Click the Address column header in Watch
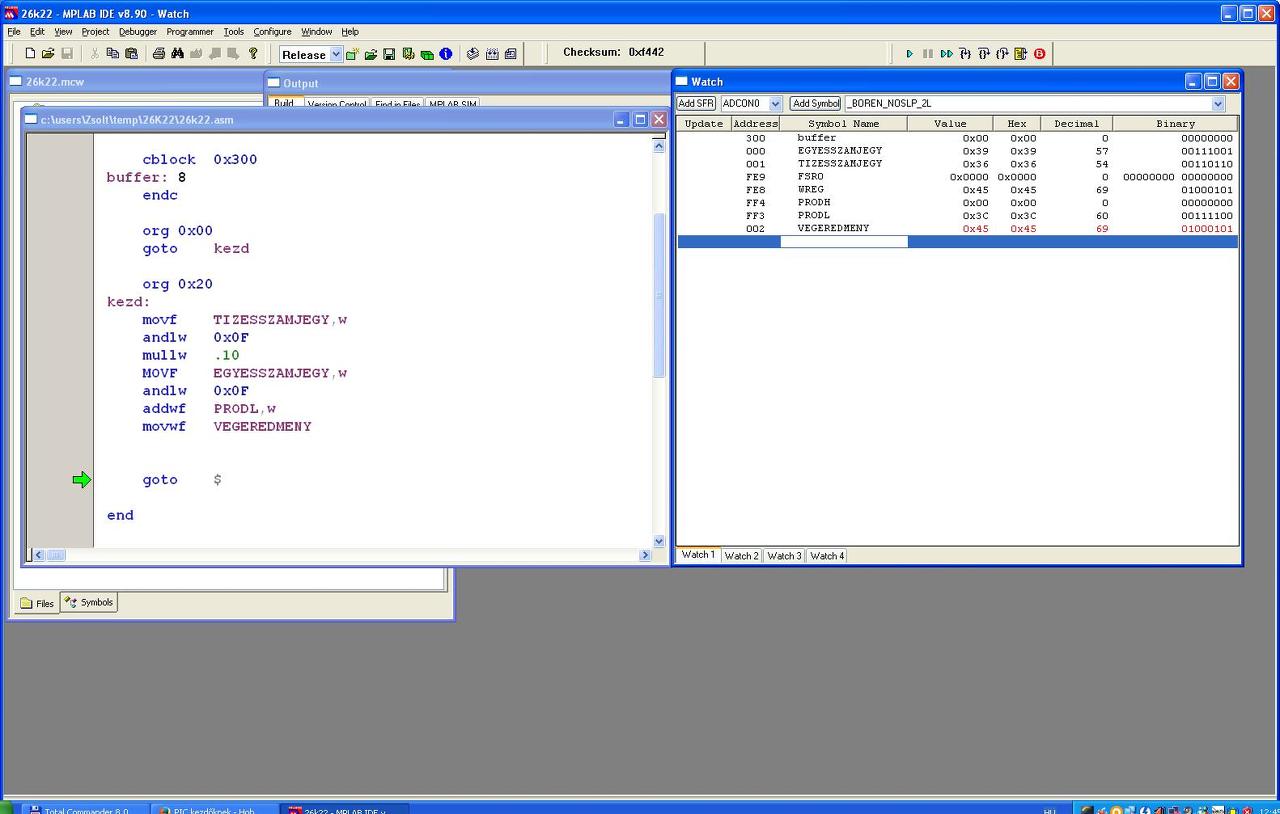1280x814 pixels. pos(755,124)
